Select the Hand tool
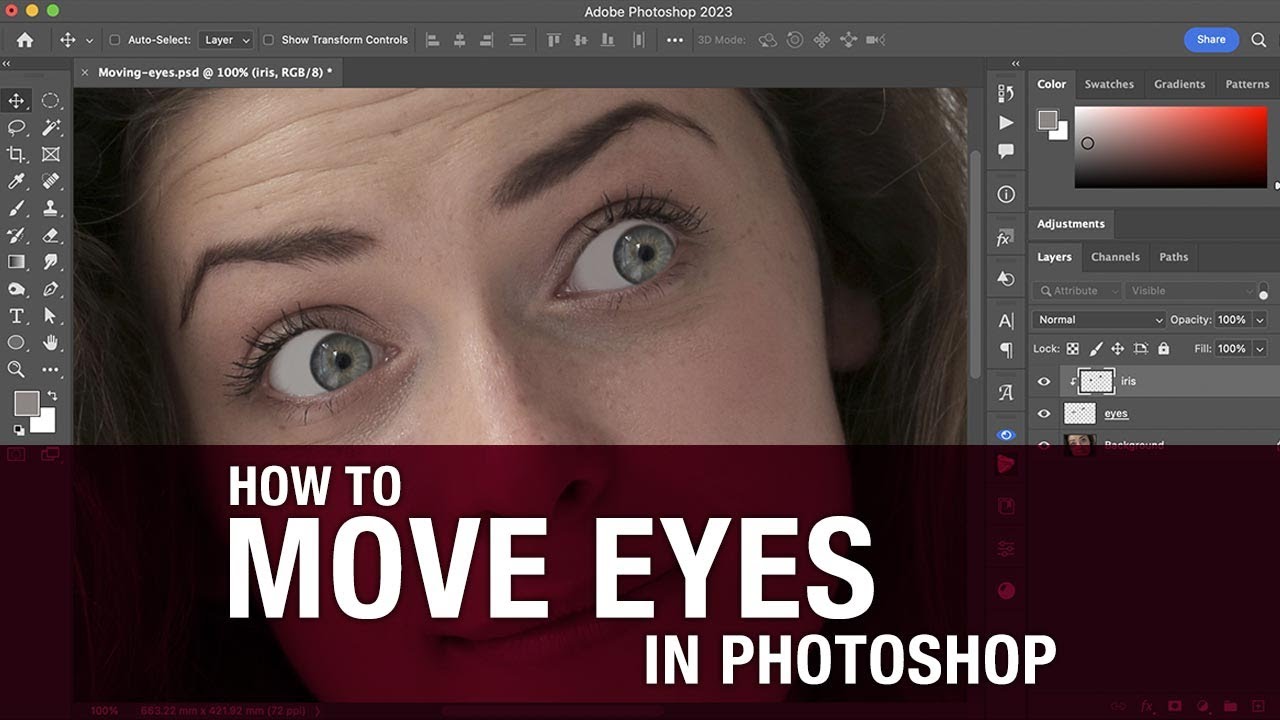1280x720 pixels. (51, 343)
